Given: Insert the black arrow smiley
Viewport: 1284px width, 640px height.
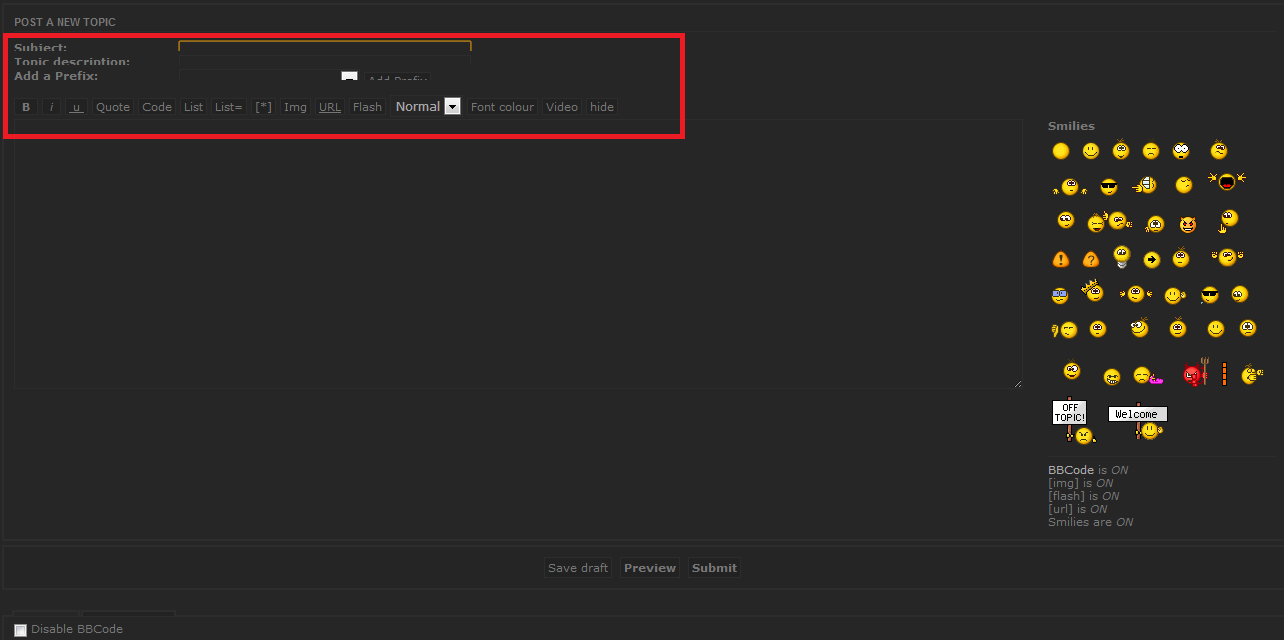Looking at the screenshot, I should pyautogui.click(x=1152, y=259).
